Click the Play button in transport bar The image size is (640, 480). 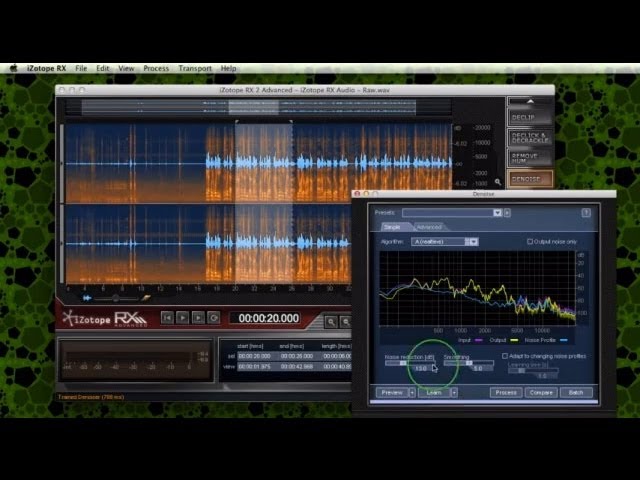pyautogui.click(x=182, y=318)
